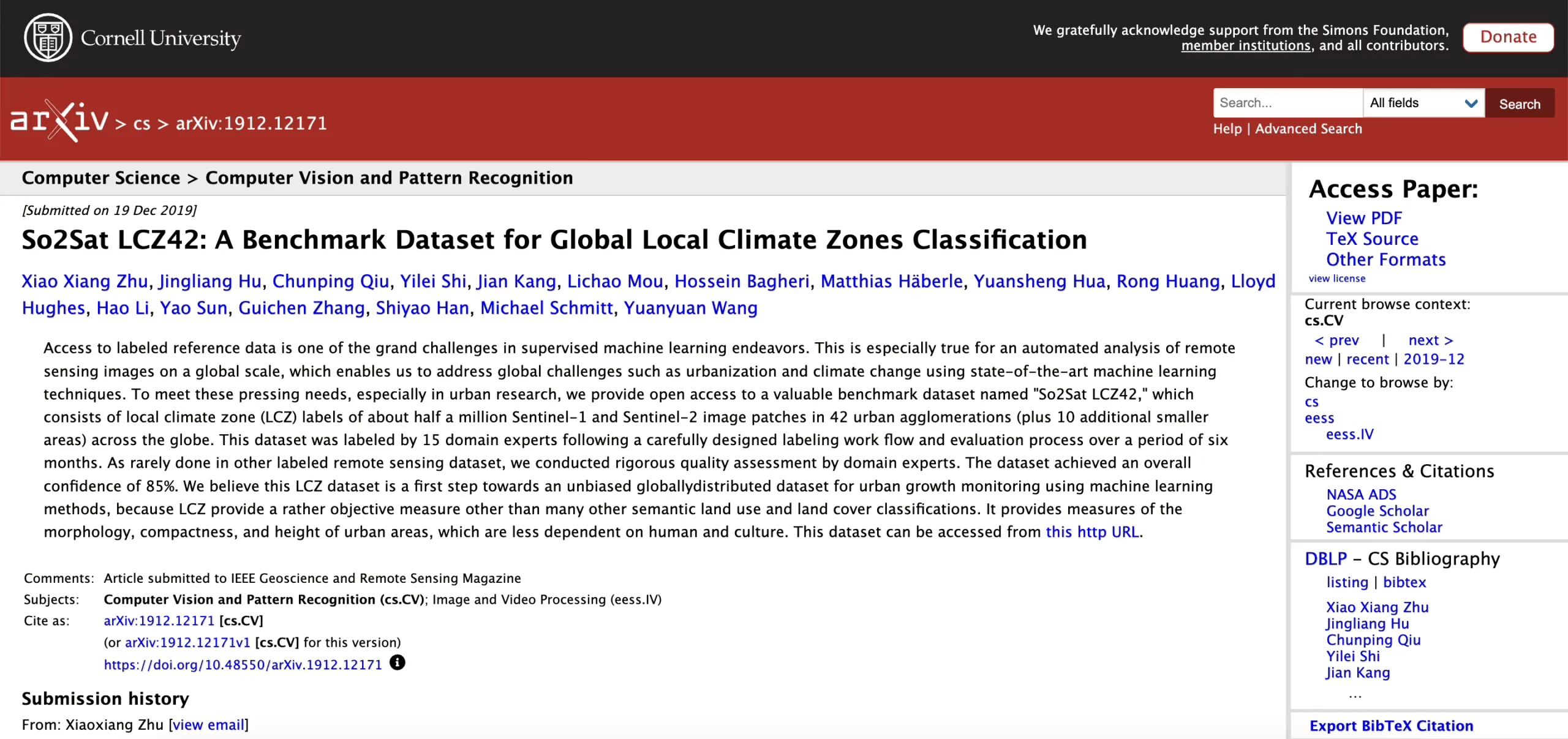Expand DBLP author list ellipsis
The image size is (1568, 739).
point(1355,695)
